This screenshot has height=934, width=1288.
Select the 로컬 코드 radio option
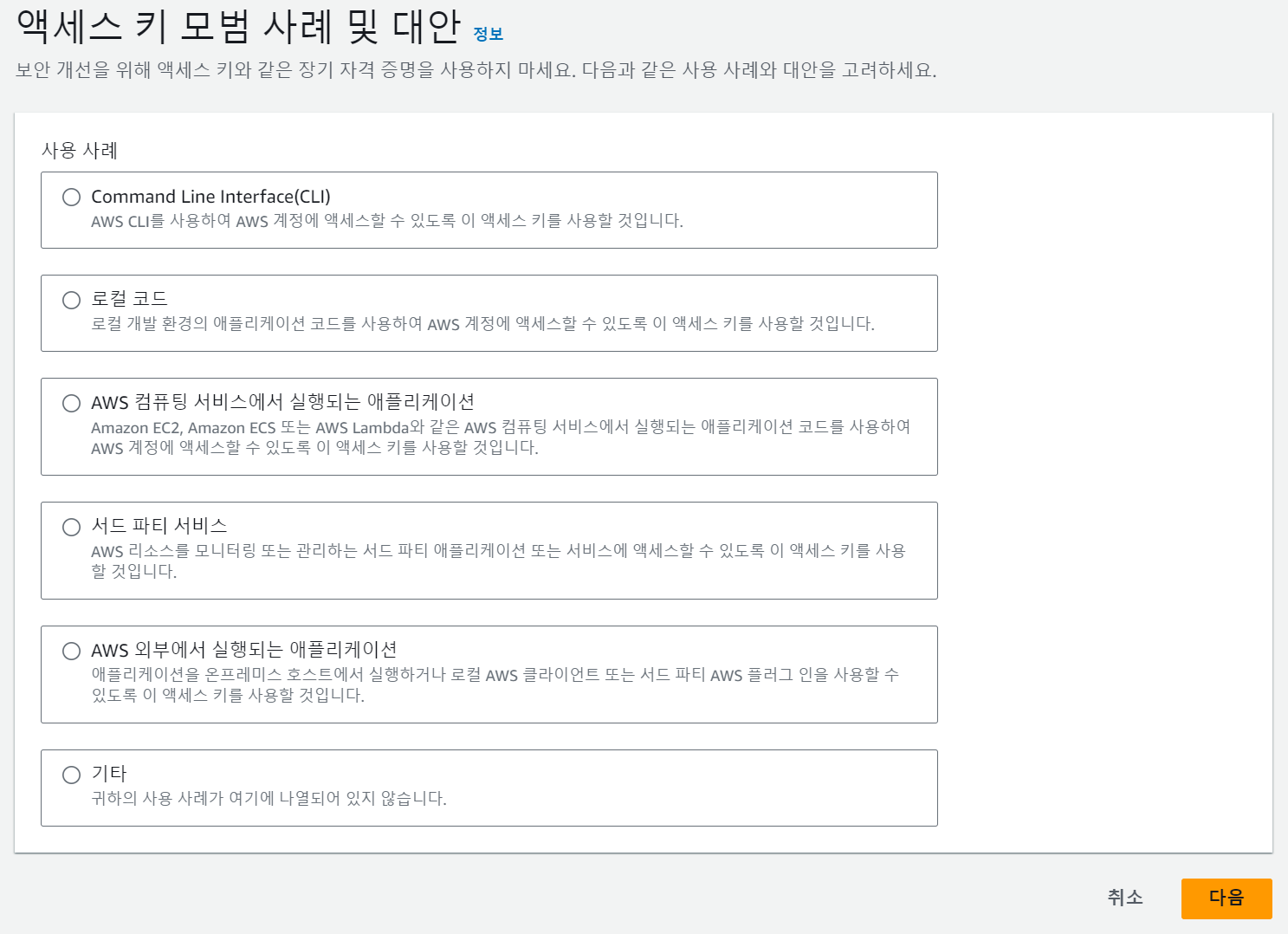click(x=71, y=300)
